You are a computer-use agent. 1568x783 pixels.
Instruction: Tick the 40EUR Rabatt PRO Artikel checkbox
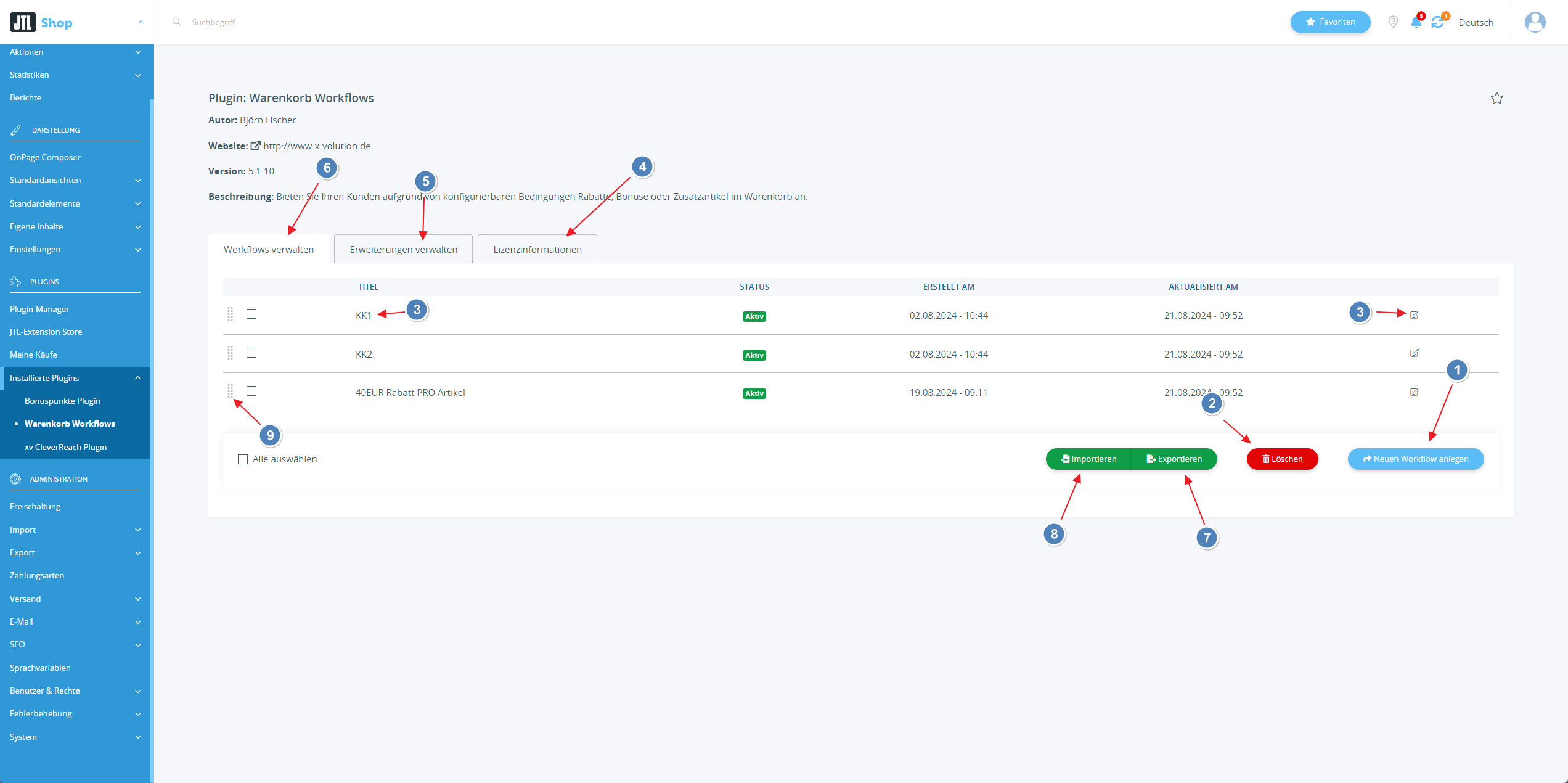pos(251,391)
